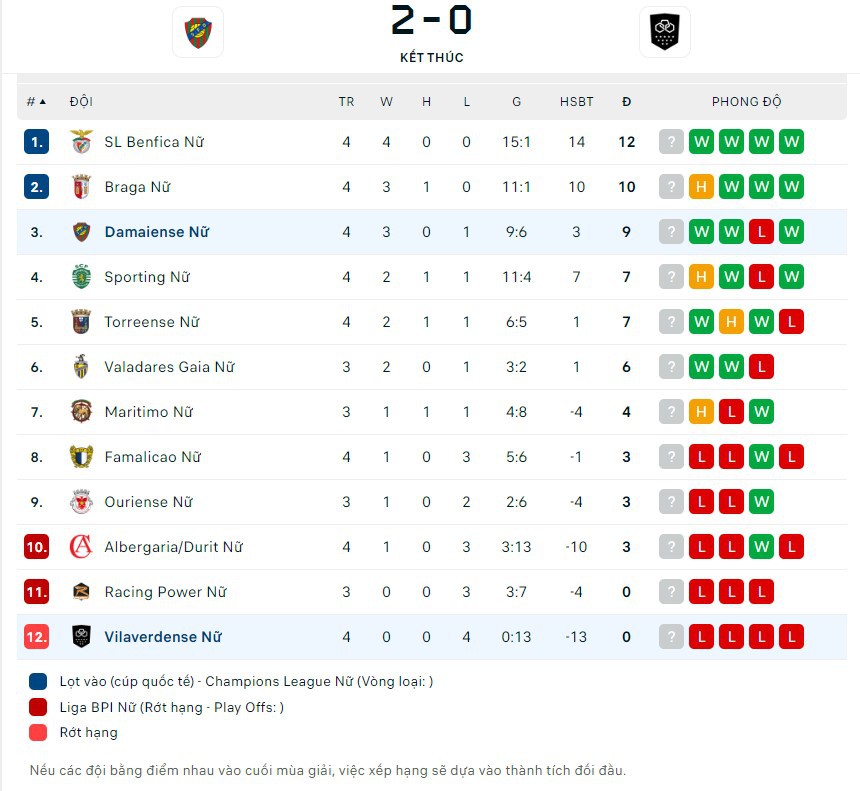Click the Braga Nữ club crest
The height and width of the screenshot is (791, 860).
tap(81, 187)
